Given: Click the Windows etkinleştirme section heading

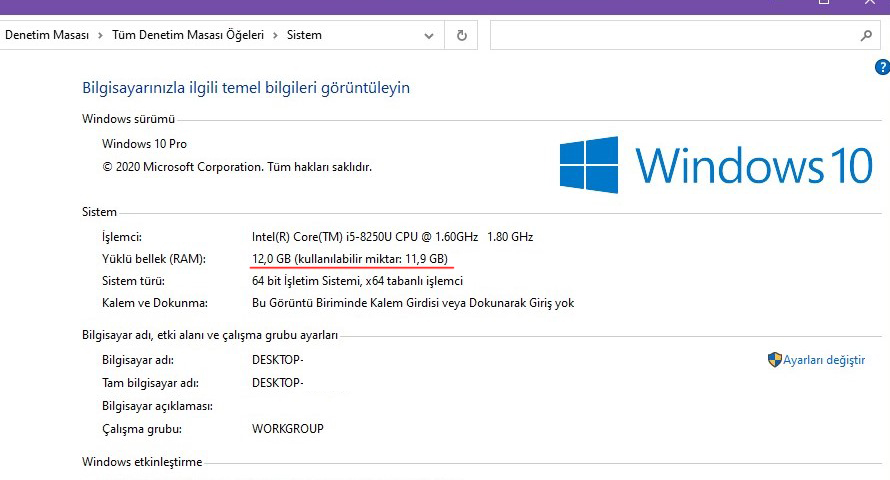Looking at the screenshot, I should [142, 462].
